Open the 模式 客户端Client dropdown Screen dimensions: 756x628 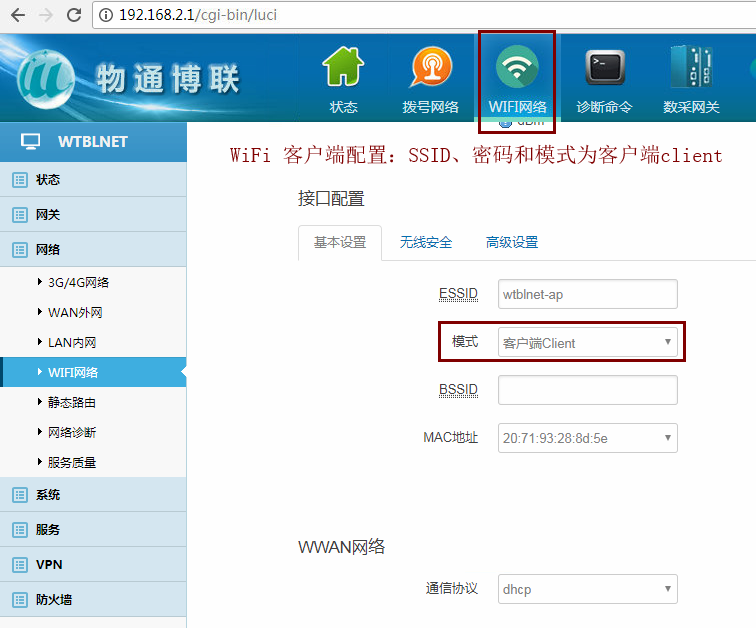click(588, 343)
